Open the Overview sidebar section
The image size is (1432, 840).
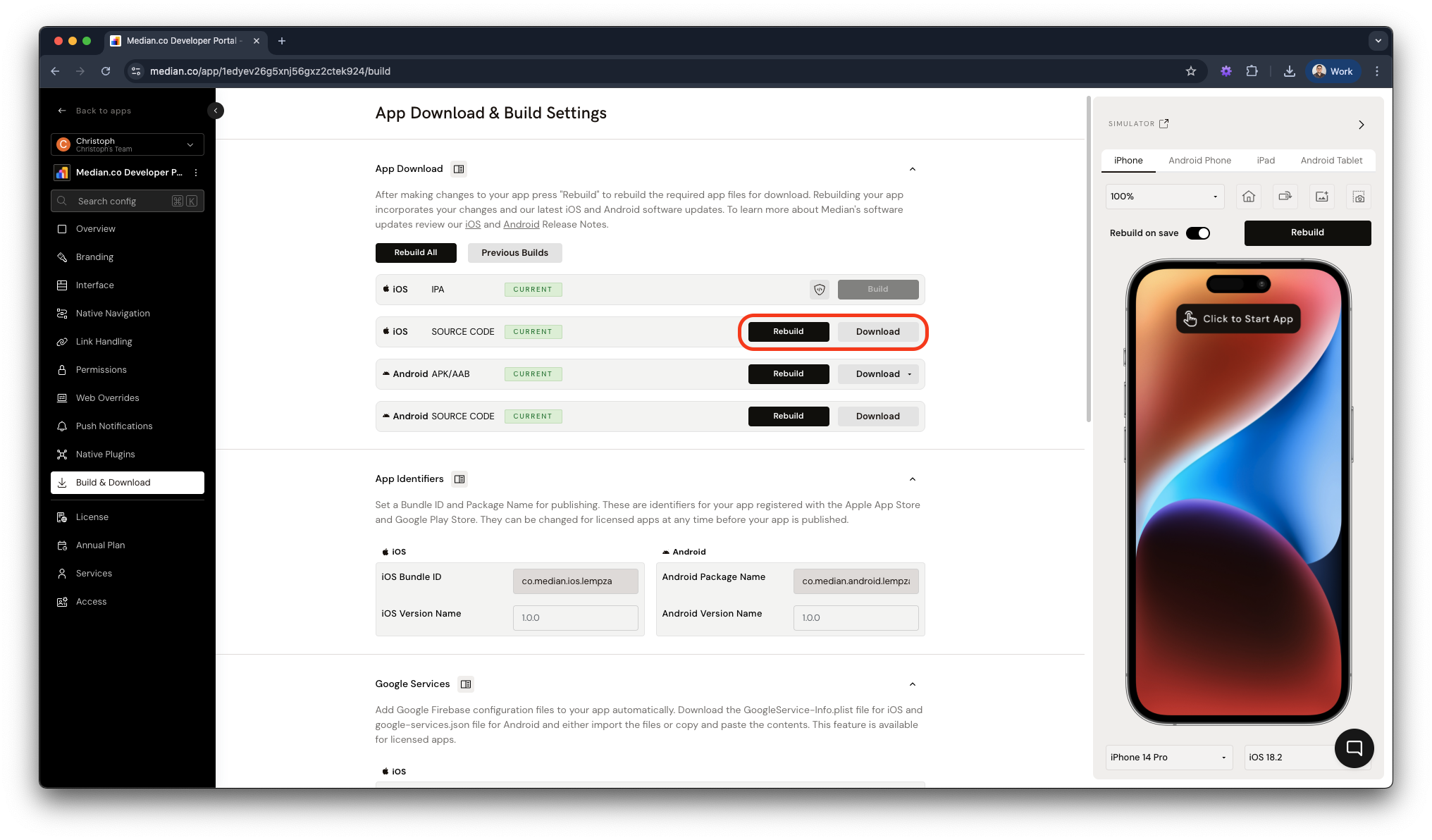point(127,229)
